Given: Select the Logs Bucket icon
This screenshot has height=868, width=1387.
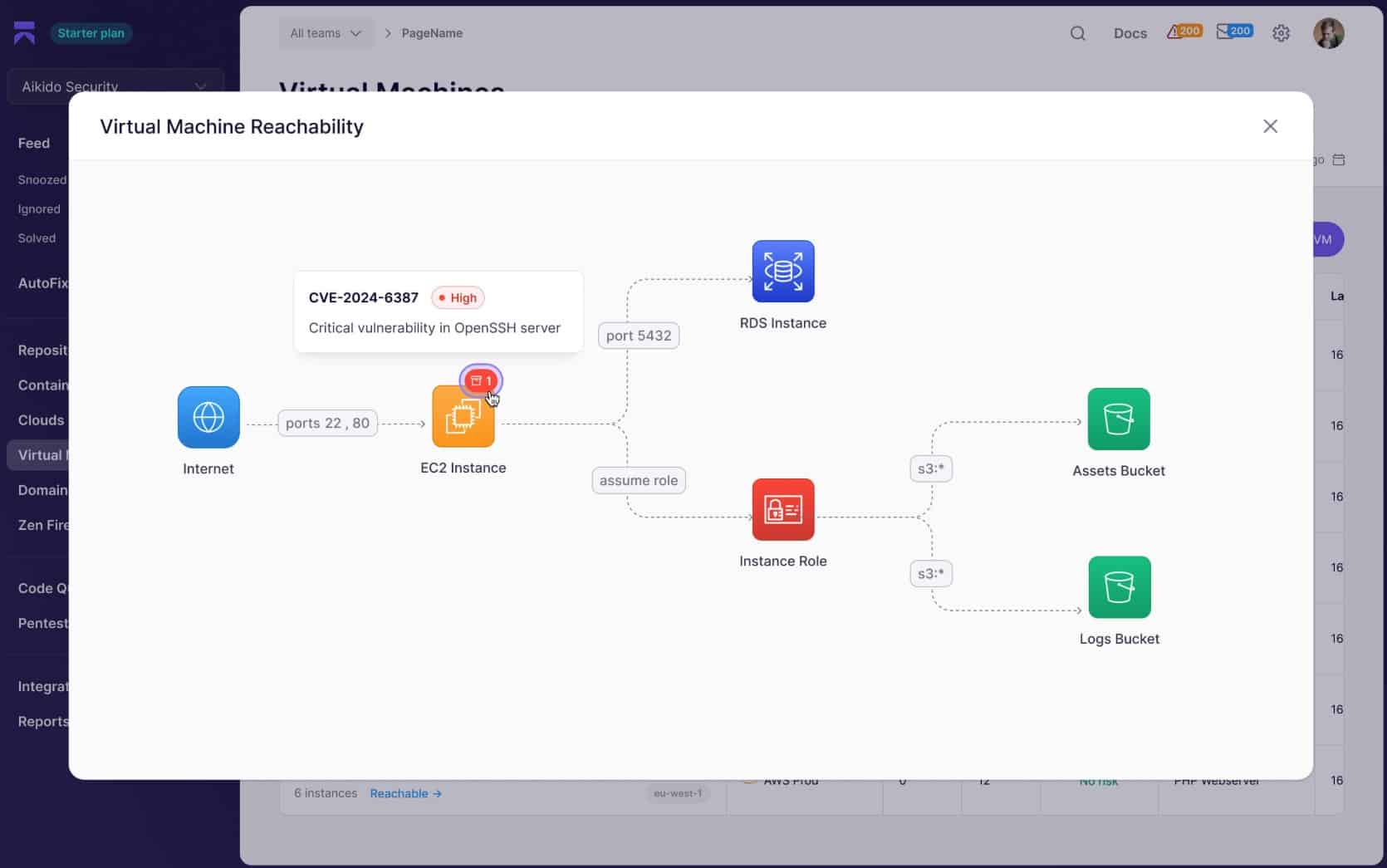Looking at the screenshot, I should tap(1120, 587).
